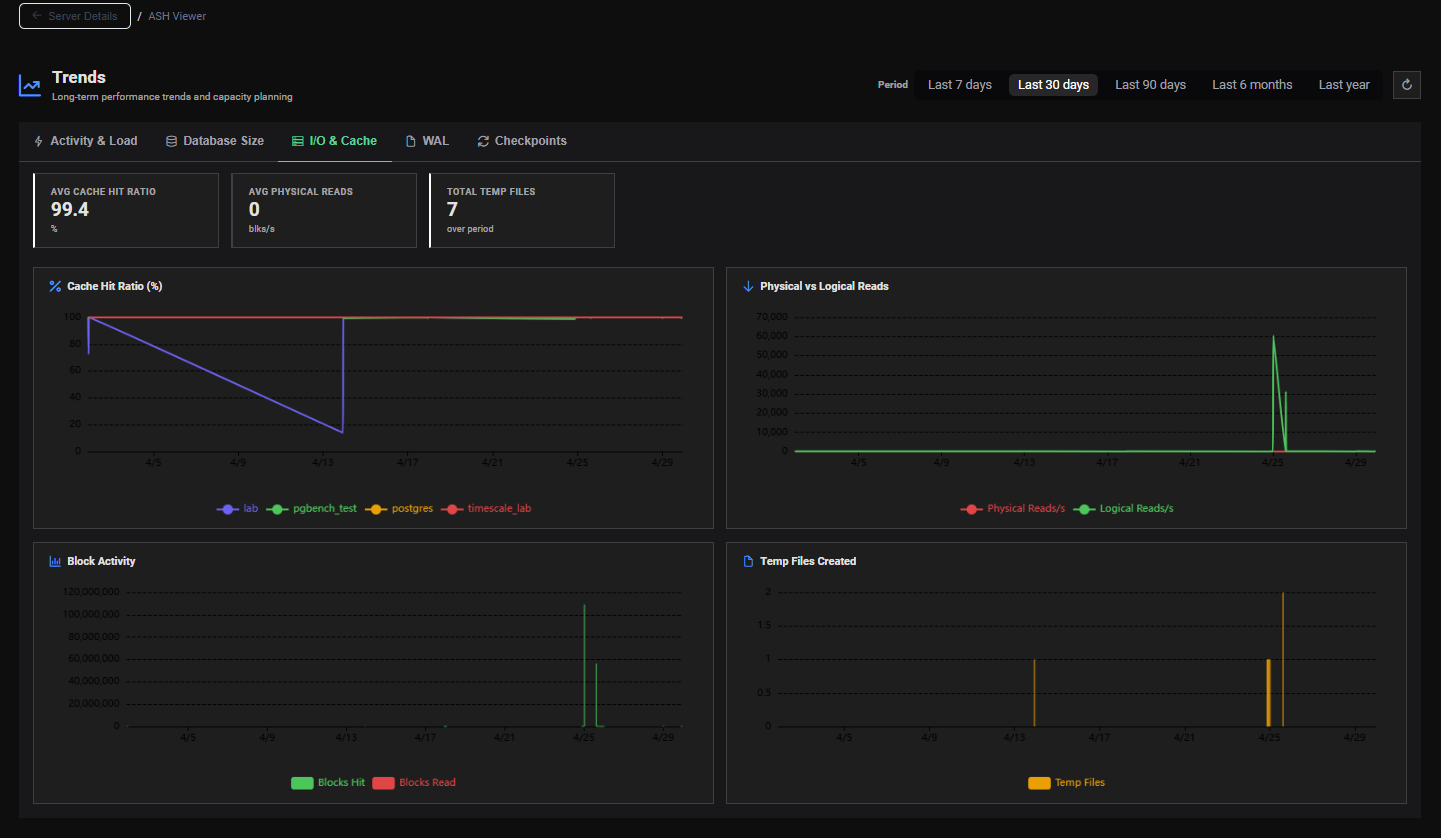Switch to the Database Size tab
Image resolution: width=1441 pixels, height=838 pixels.
(215, 141)
